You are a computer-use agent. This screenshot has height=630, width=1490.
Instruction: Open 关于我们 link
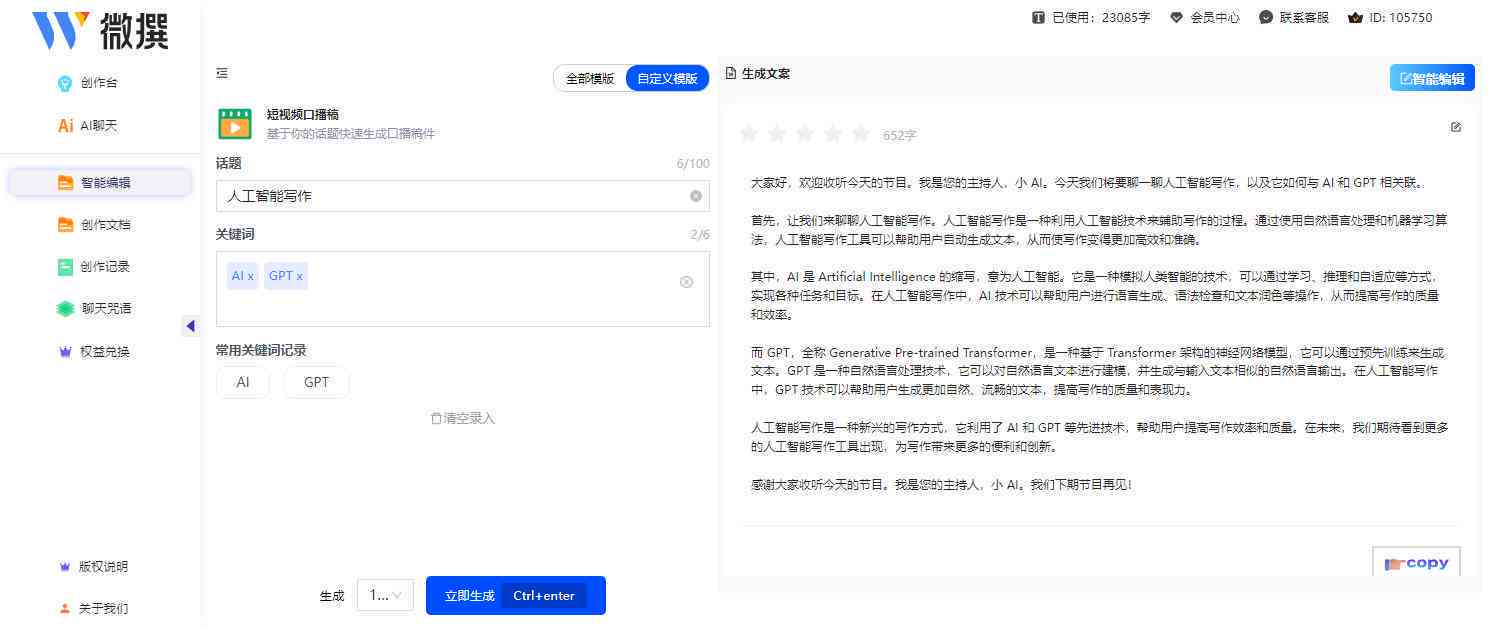click(x=94, y=608)
